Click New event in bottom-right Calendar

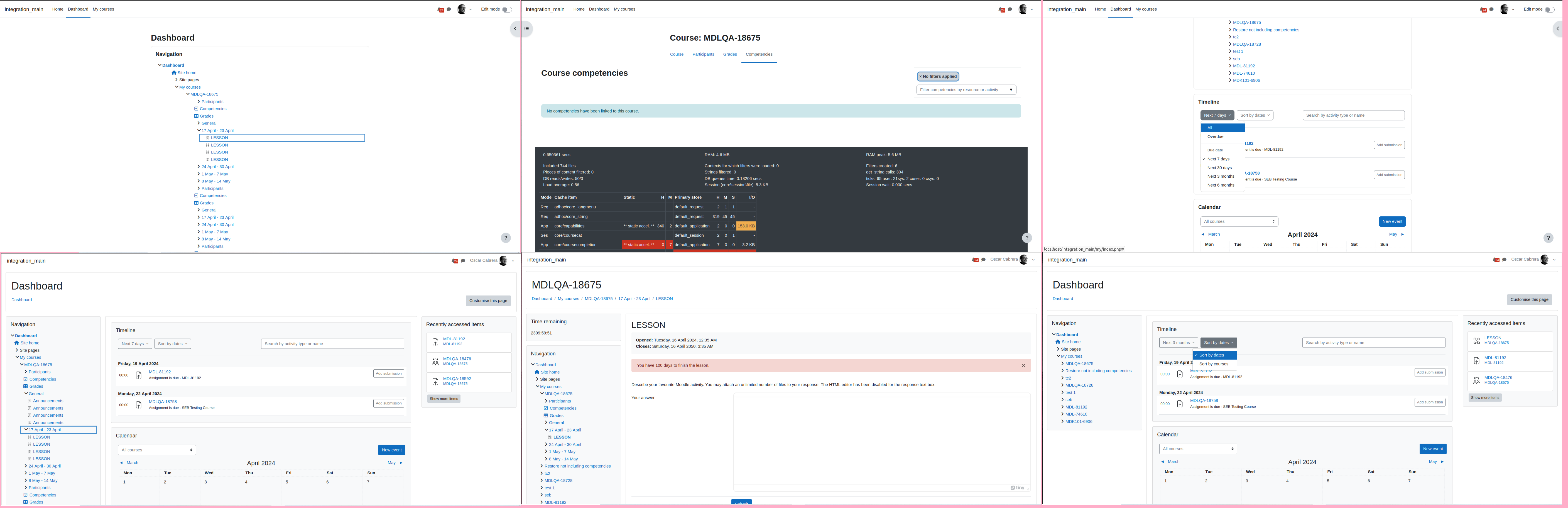click(x=1433, y=449)
